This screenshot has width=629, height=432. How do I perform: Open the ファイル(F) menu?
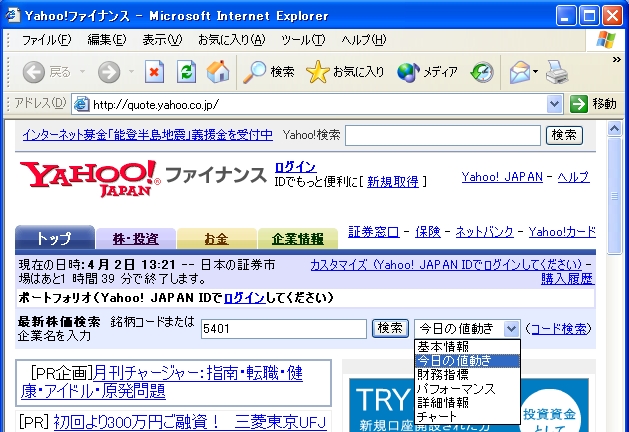point(46,40)
